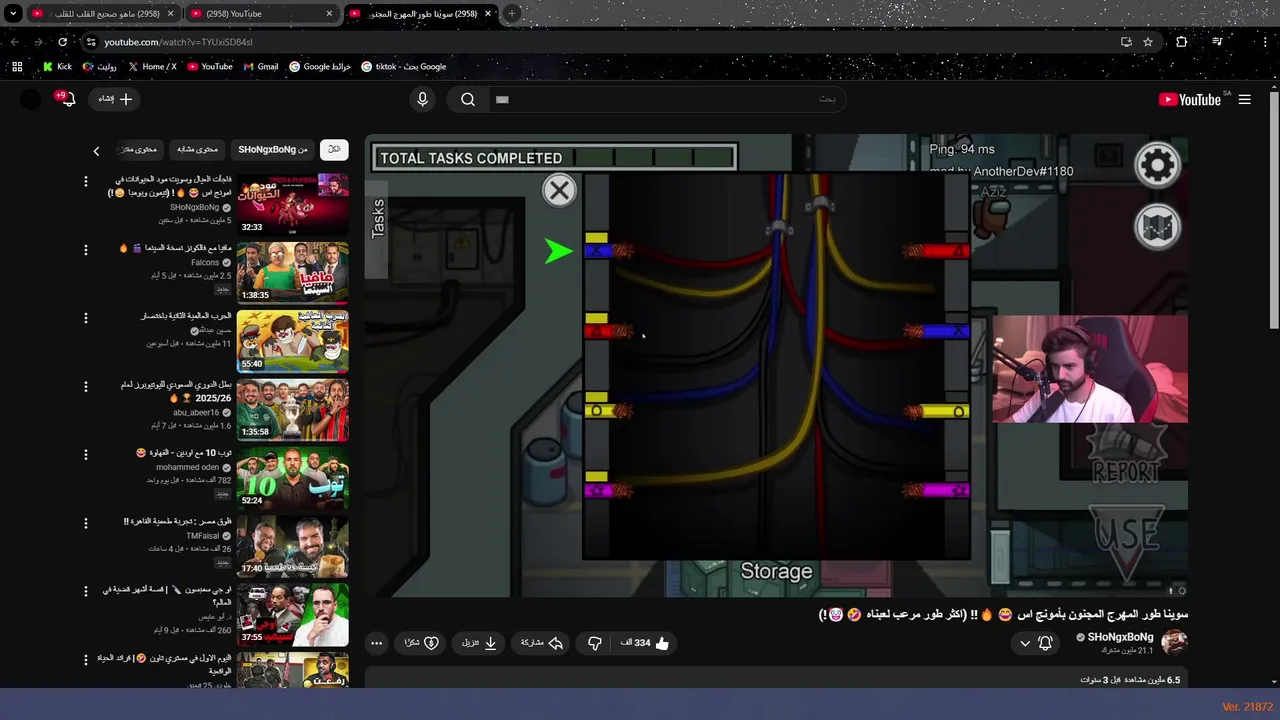Open options menu for الحرب العالمية الثانية video
Image resolution: width=1280 pixels, height=720 pixels.
[x=85, y=318]
